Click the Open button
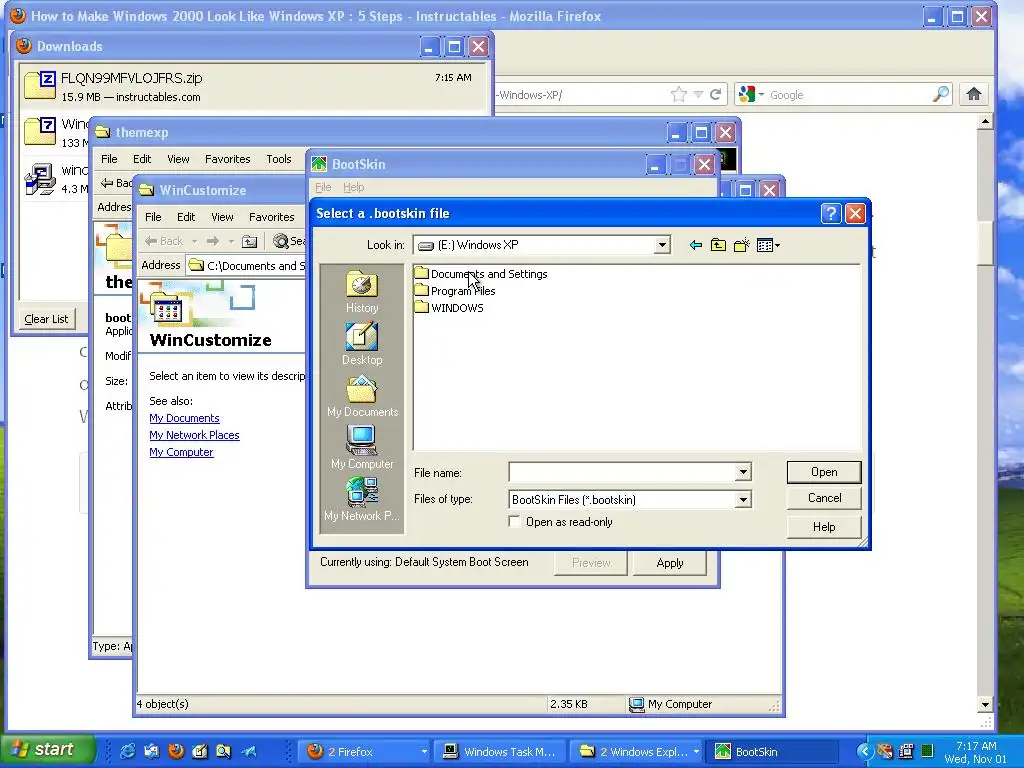Image resolution: width=1024 pixels, height=768 pixels. [x=824, y=472]
